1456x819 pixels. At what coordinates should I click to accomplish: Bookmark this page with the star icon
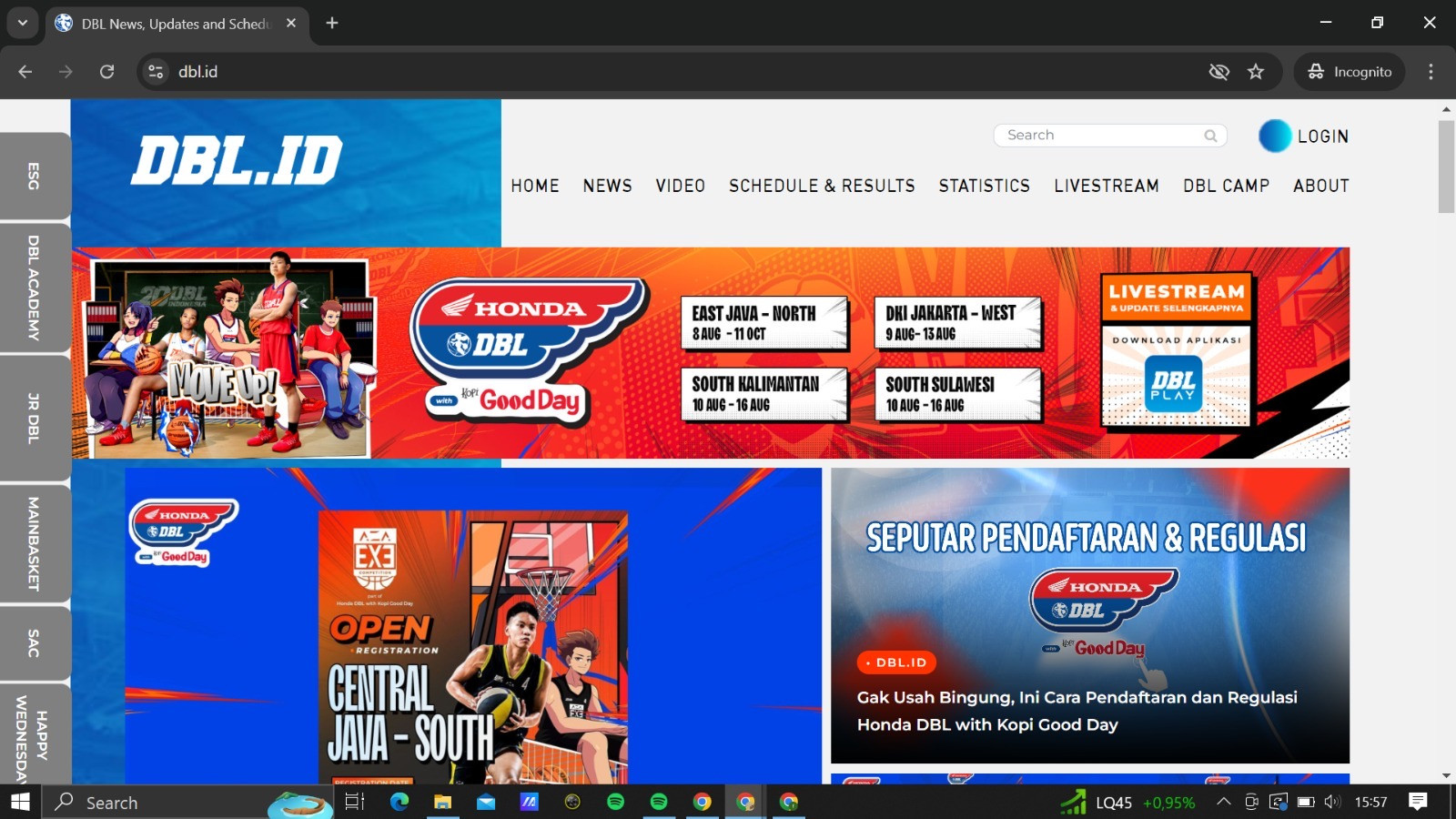1256,72
